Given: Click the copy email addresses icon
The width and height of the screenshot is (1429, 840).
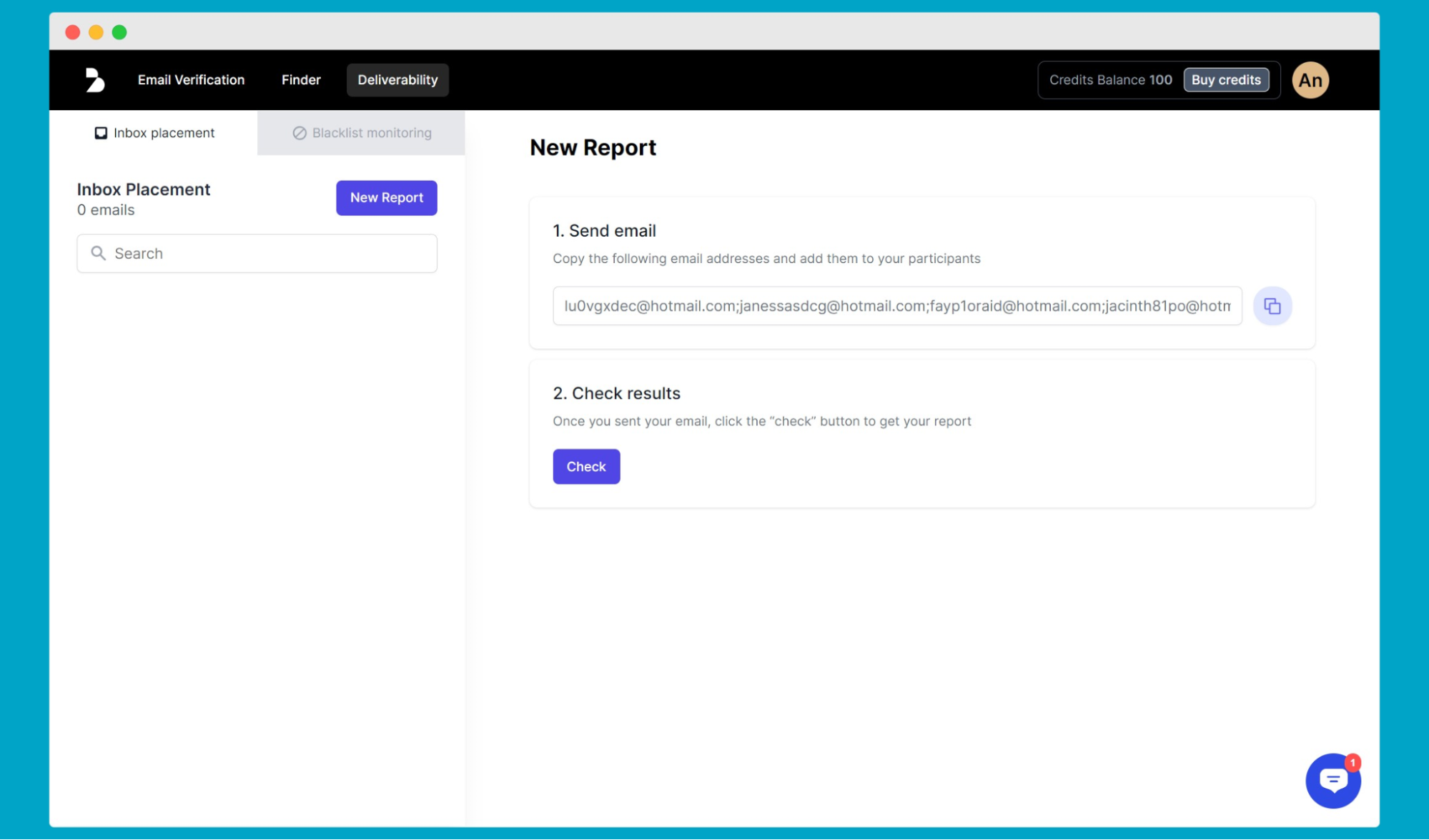Looking at the screenshot, I should 1272,306.
